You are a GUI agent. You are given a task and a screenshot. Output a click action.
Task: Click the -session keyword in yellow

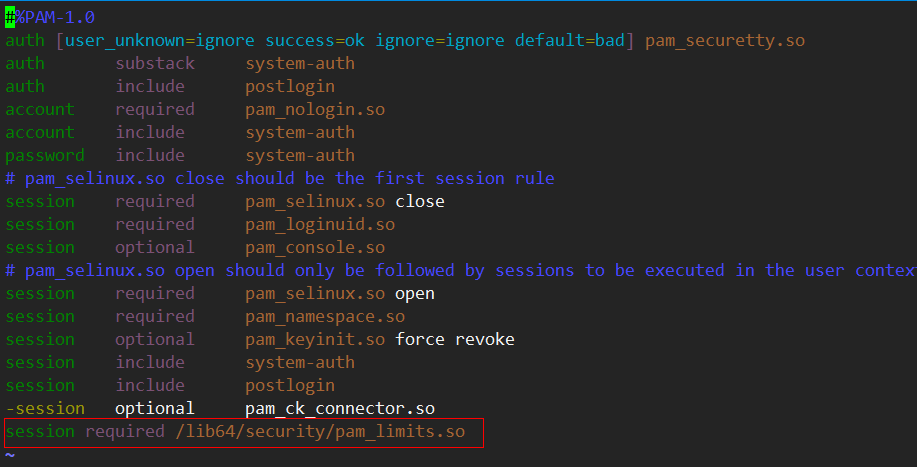pyautogui.click(x=45, y=409)
